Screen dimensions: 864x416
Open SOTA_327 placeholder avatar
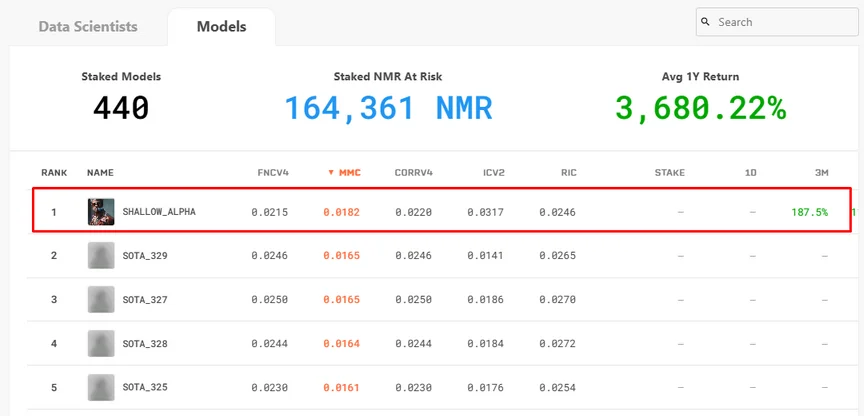(x=101, y=300)
